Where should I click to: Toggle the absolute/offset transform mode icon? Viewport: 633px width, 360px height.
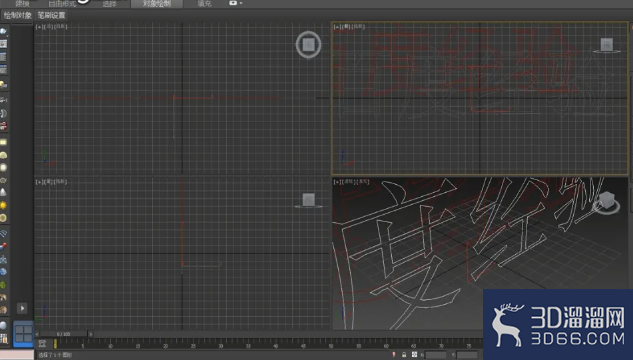[414, 355]
